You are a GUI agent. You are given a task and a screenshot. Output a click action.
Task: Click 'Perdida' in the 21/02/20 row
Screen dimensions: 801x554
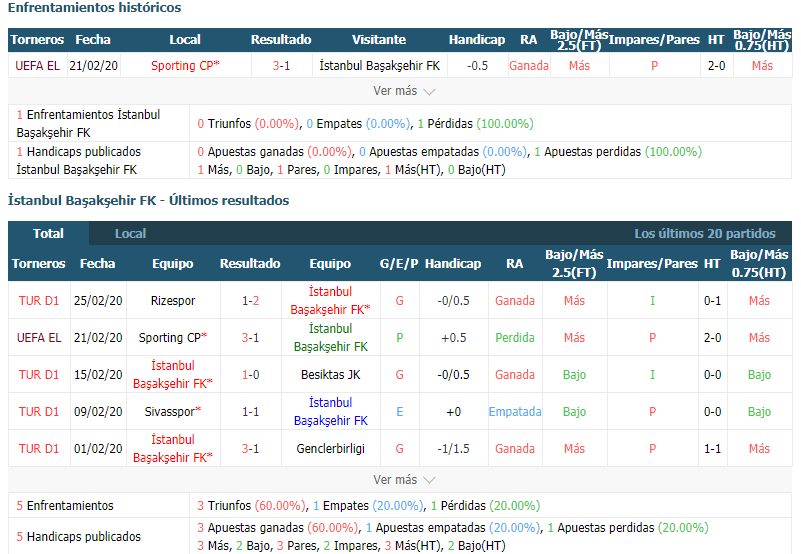[x=515, y=338]
